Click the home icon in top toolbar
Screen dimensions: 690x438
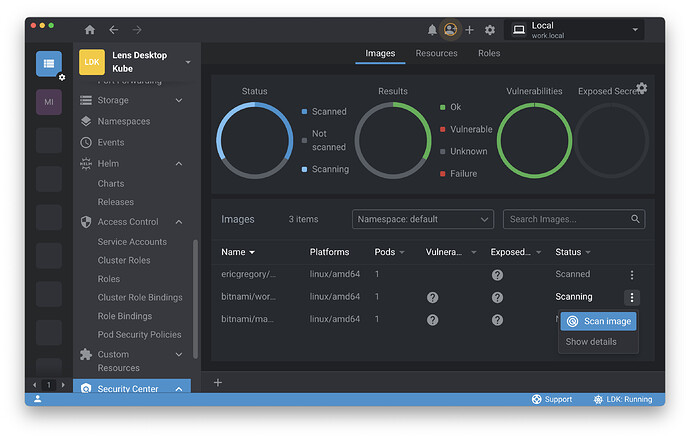90,30
